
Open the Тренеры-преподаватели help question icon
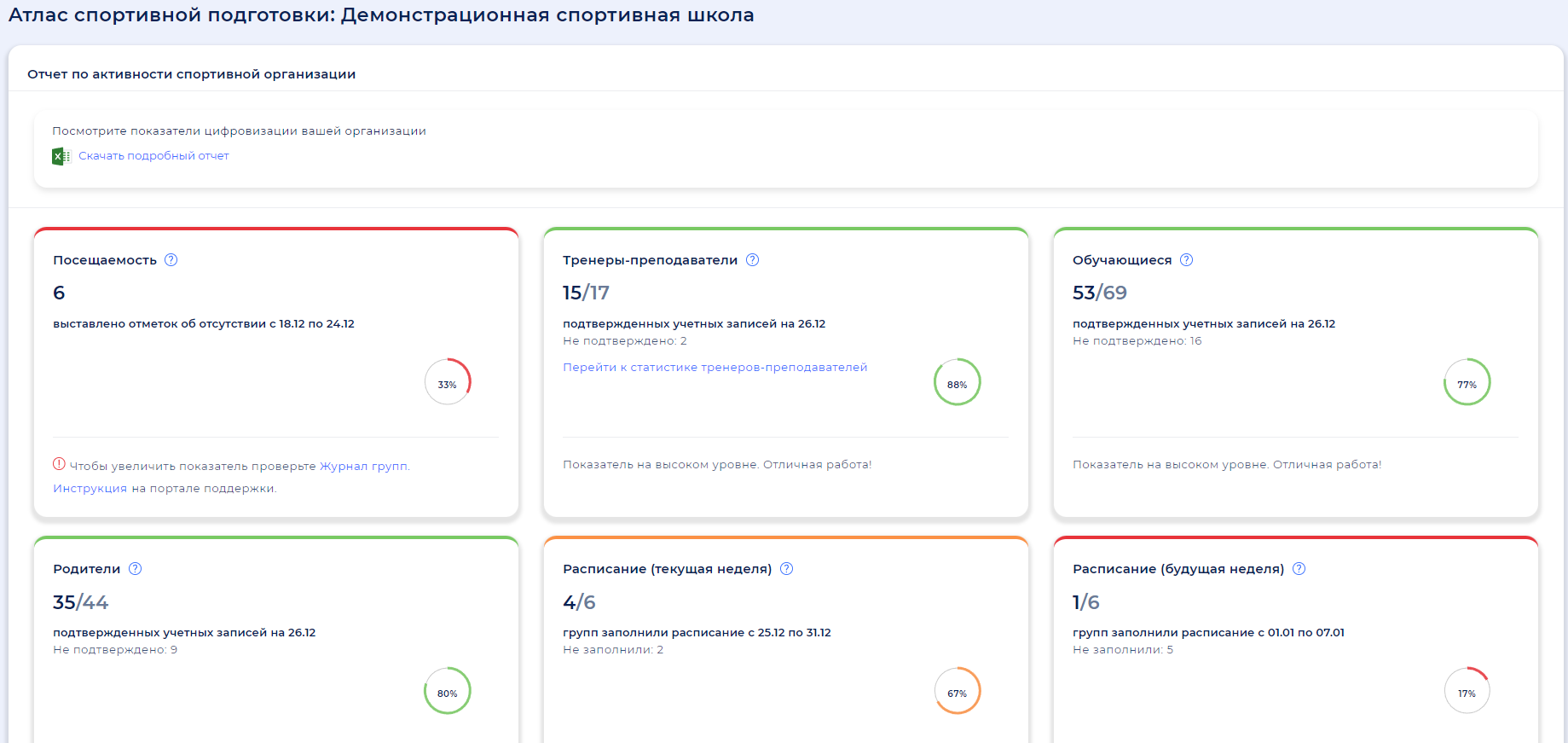point(752,260)
